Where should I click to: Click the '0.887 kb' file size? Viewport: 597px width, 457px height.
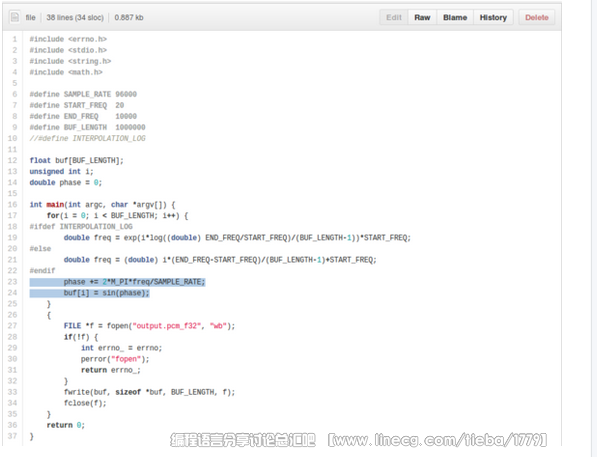[129, 18]
